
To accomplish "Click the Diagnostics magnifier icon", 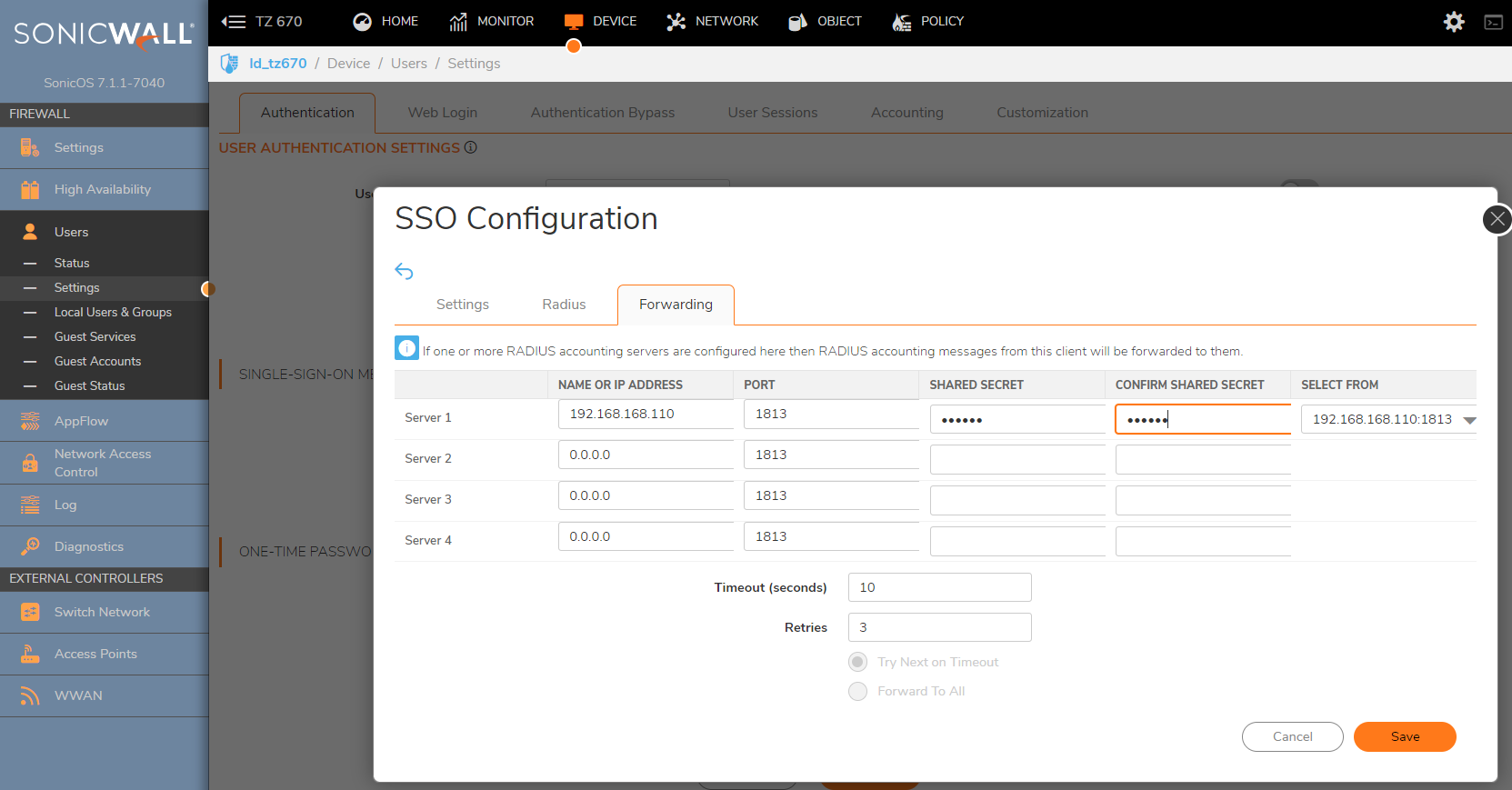I will click(30, 546).
